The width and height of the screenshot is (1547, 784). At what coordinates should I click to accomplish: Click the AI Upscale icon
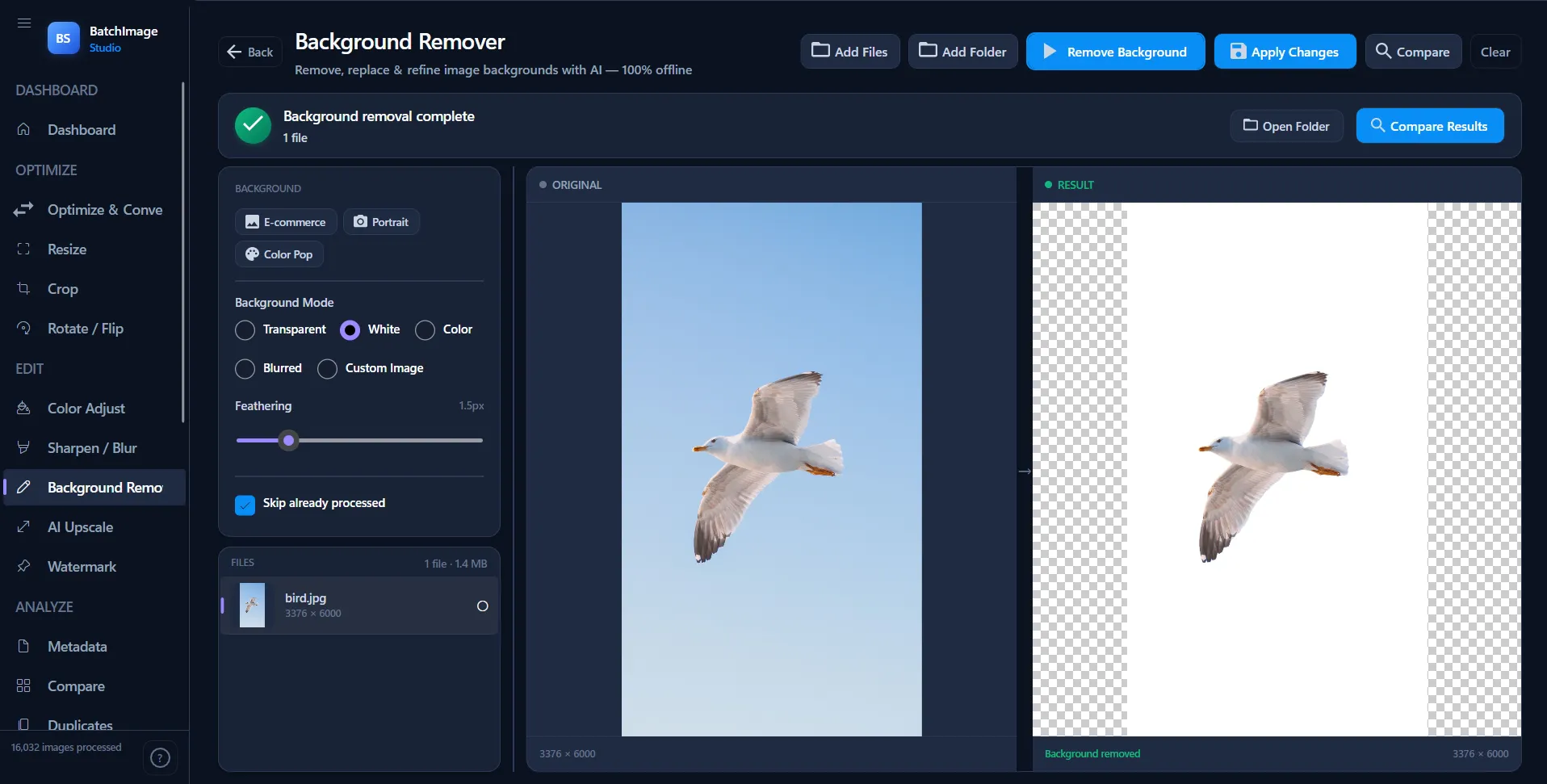(23, 526)
